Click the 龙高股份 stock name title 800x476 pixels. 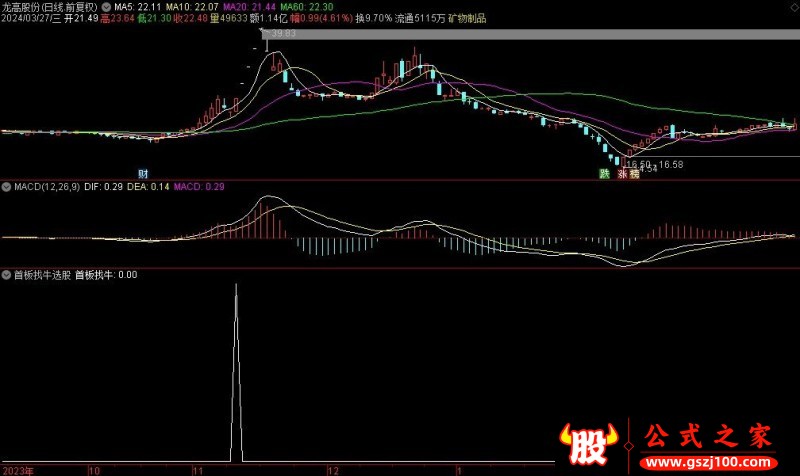click(28, 6)
